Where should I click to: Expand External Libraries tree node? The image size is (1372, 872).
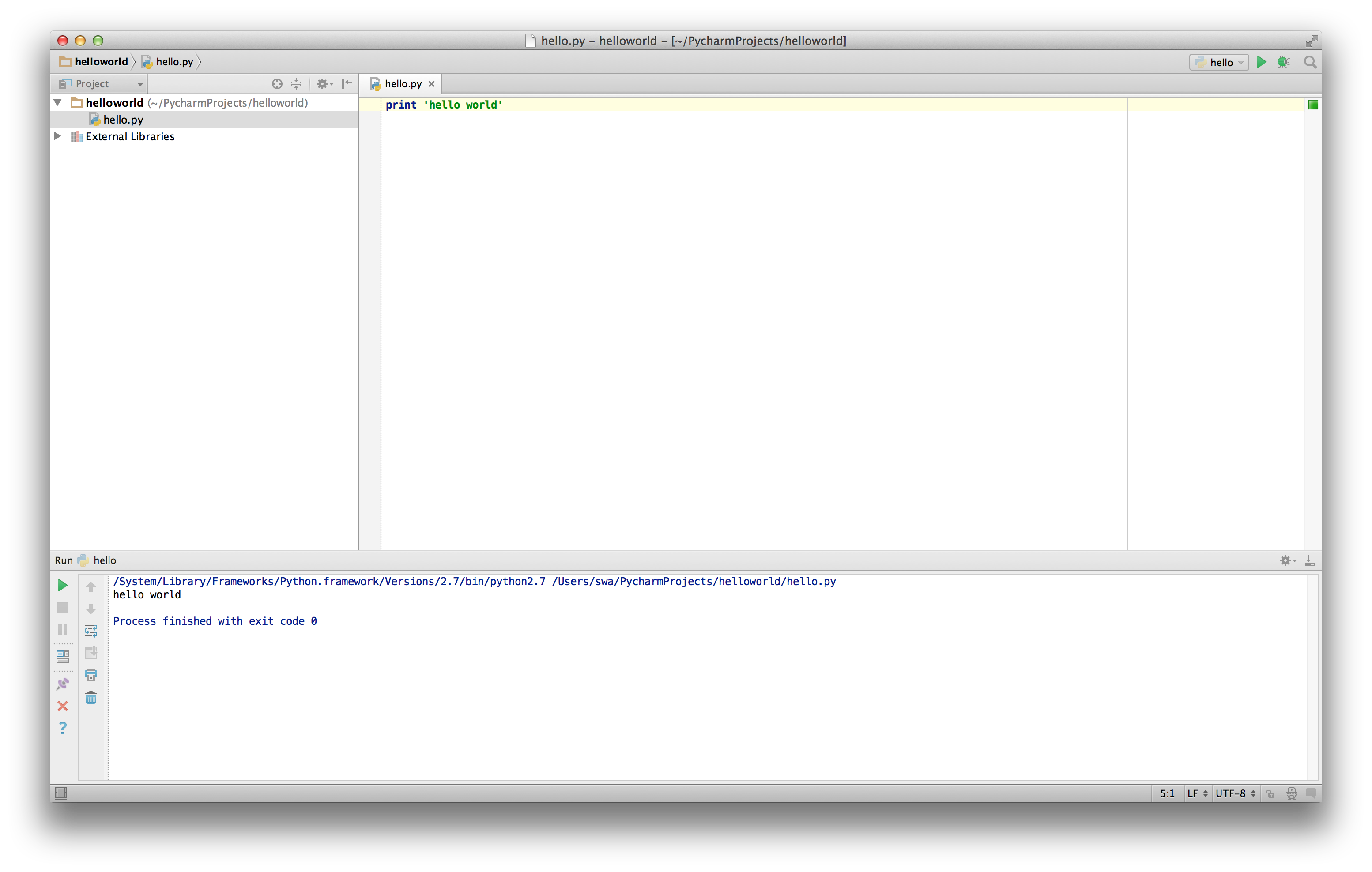[x=57, y=136]
